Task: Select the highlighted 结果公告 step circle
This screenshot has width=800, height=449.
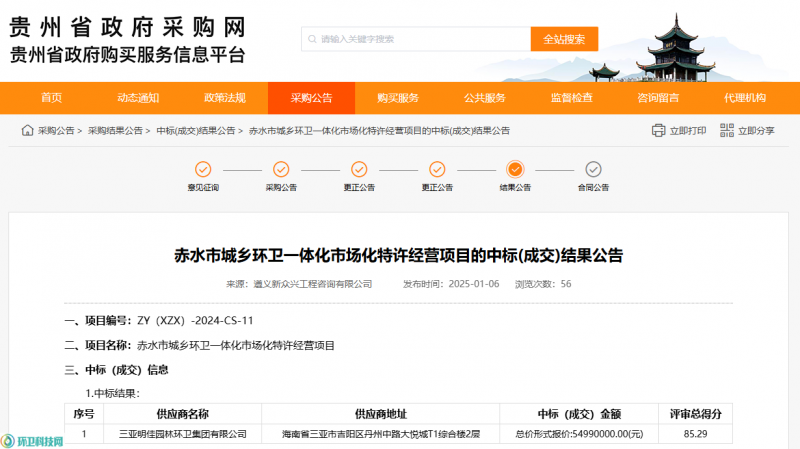Action: click(515, 169)
